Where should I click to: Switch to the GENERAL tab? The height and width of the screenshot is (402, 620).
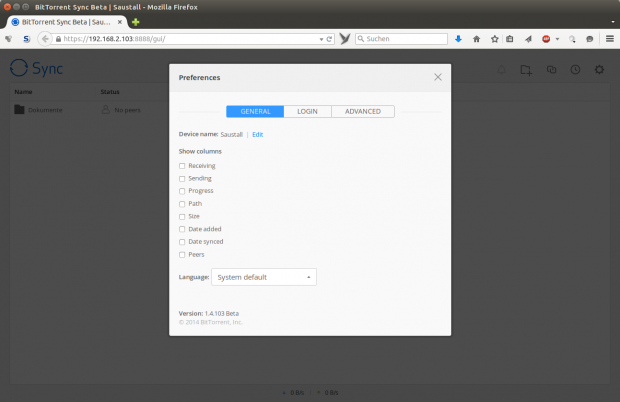[x=255, y=111]
